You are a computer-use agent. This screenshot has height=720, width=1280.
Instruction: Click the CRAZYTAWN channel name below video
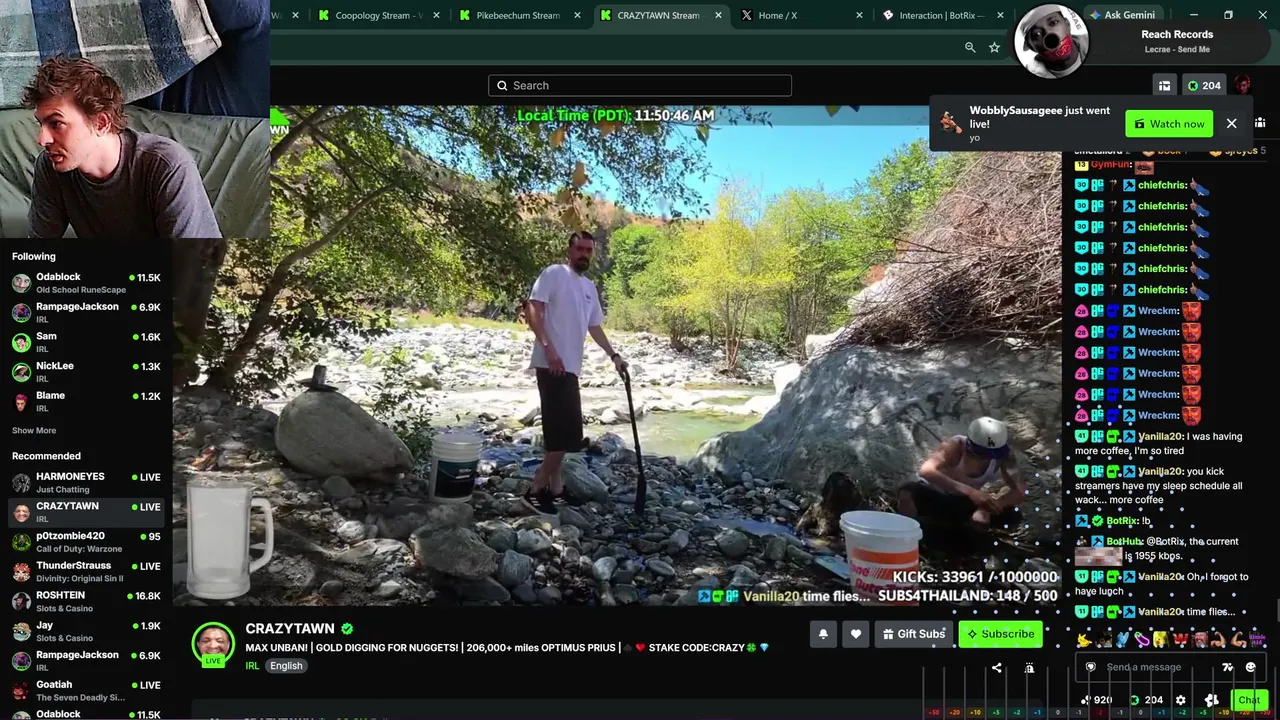289,628
